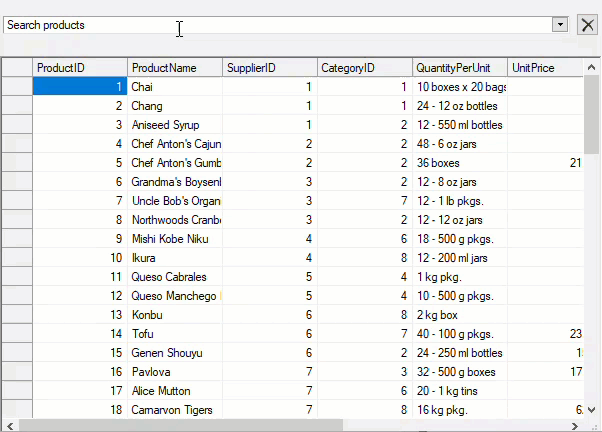Click the X clear search button
Screen dimensions: 602x432
coord(587,25)
